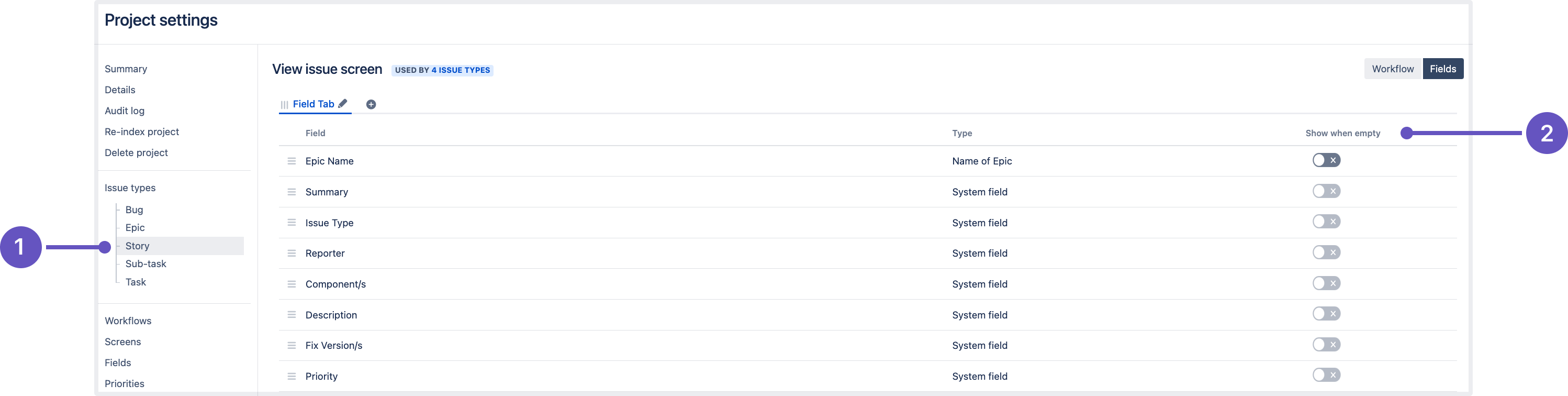Click the pencil edit icon beside Field Tab
The width and height of the screenshot is (1568, 396).
point(343,104)
